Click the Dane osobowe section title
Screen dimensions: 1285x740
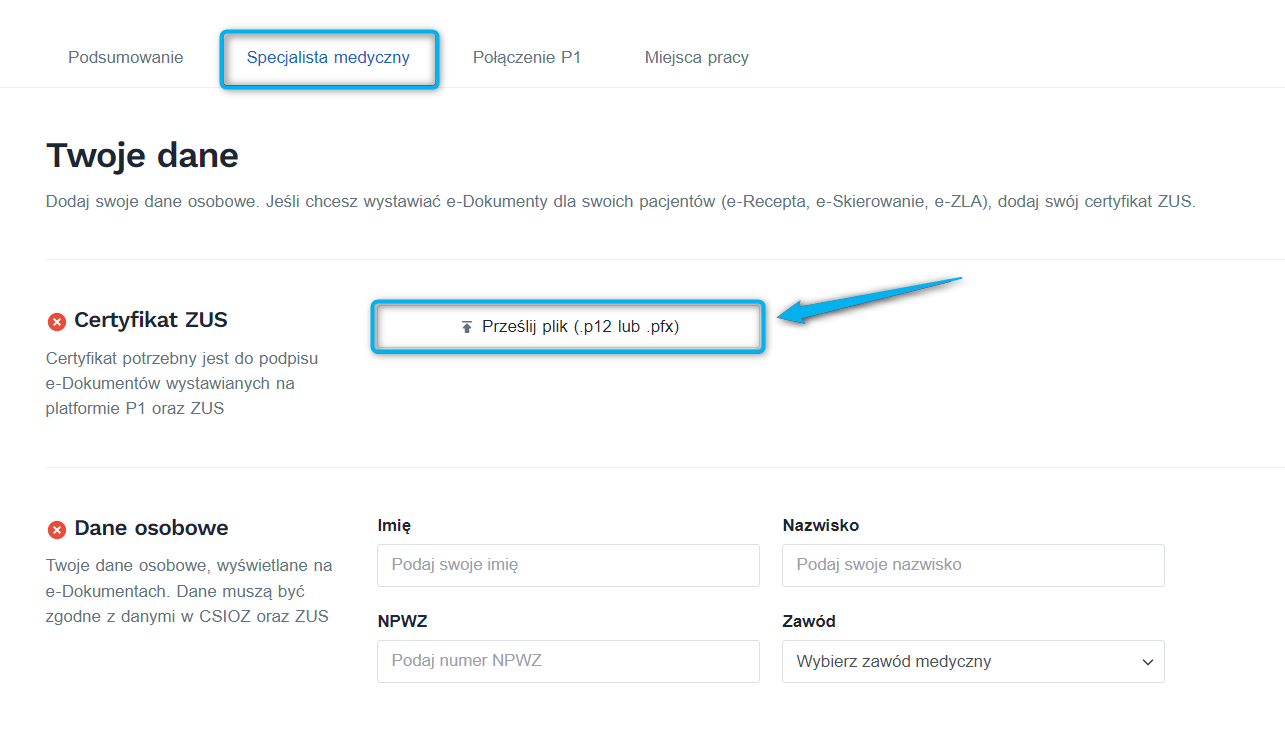(x=151, y=528)
